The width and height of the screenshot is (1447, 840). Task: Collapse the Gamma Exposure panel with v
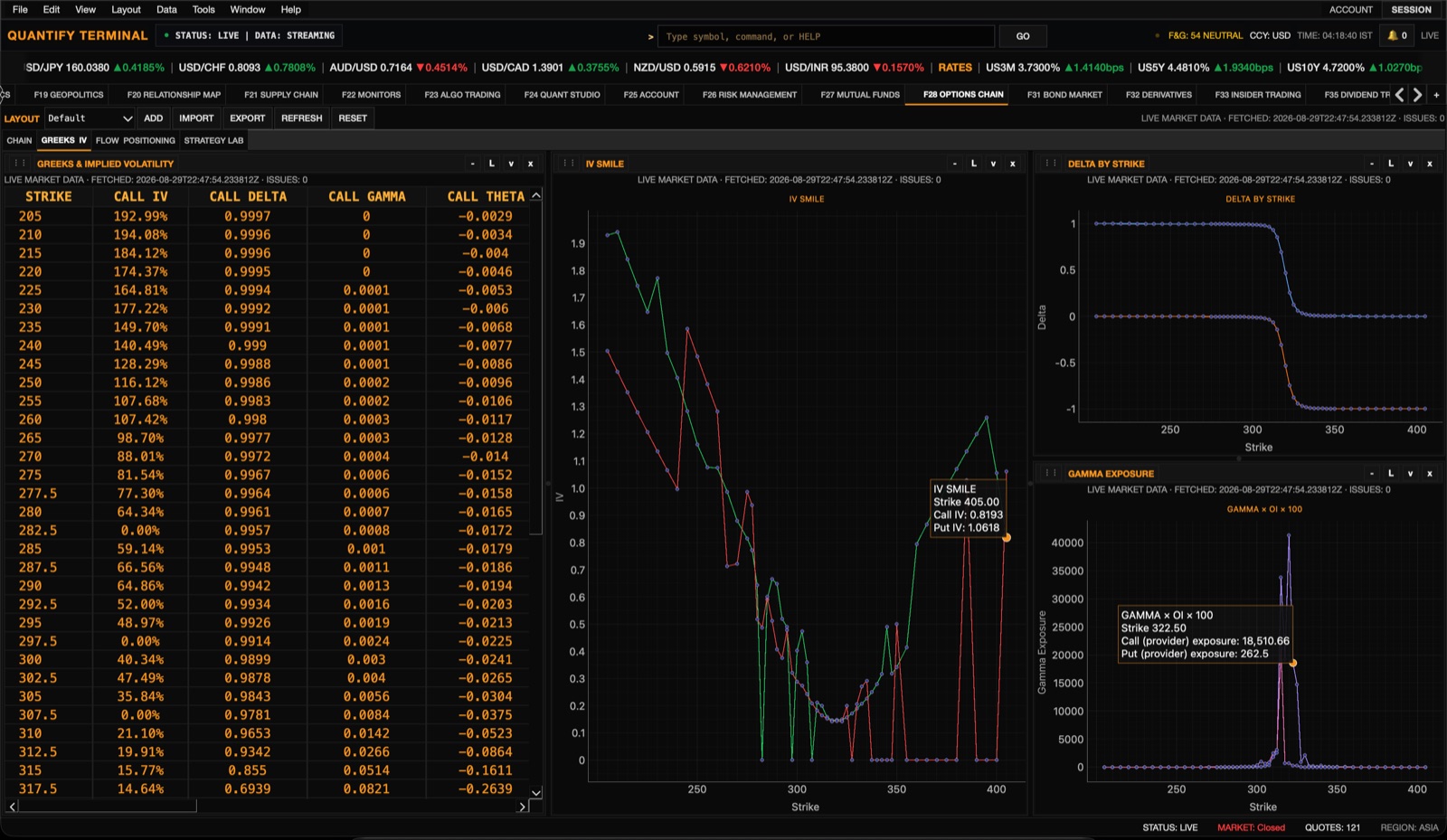tap(1410, 473)
